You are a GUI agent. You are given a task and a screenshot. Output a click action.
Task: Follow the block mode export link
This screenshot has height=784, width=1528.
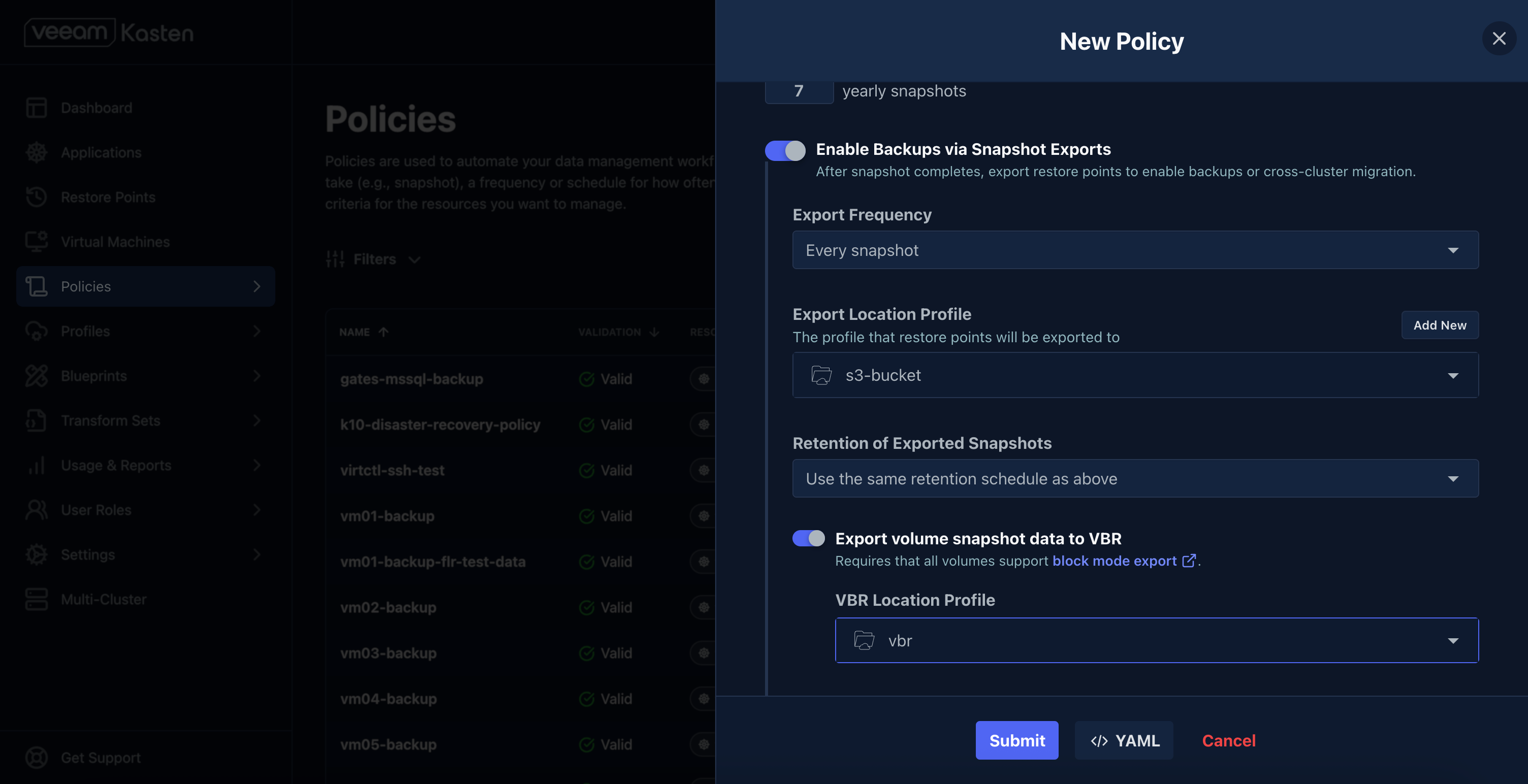[1113, 561]
